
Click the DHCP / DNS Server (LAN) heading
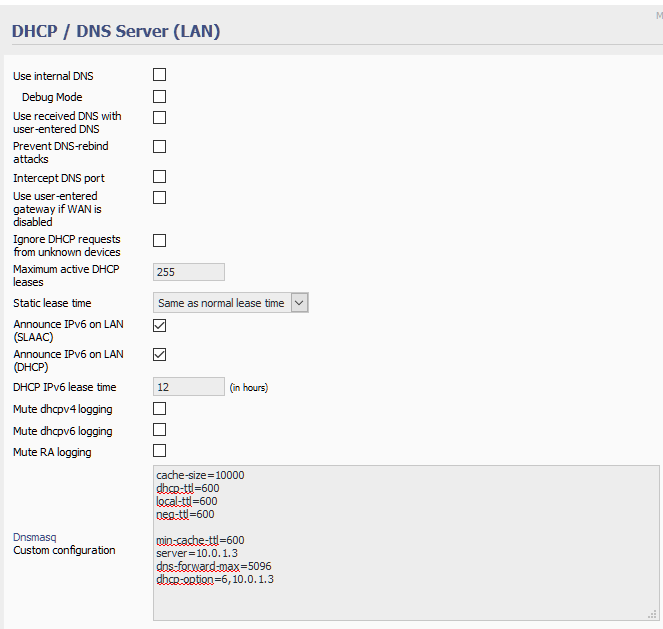115,31
